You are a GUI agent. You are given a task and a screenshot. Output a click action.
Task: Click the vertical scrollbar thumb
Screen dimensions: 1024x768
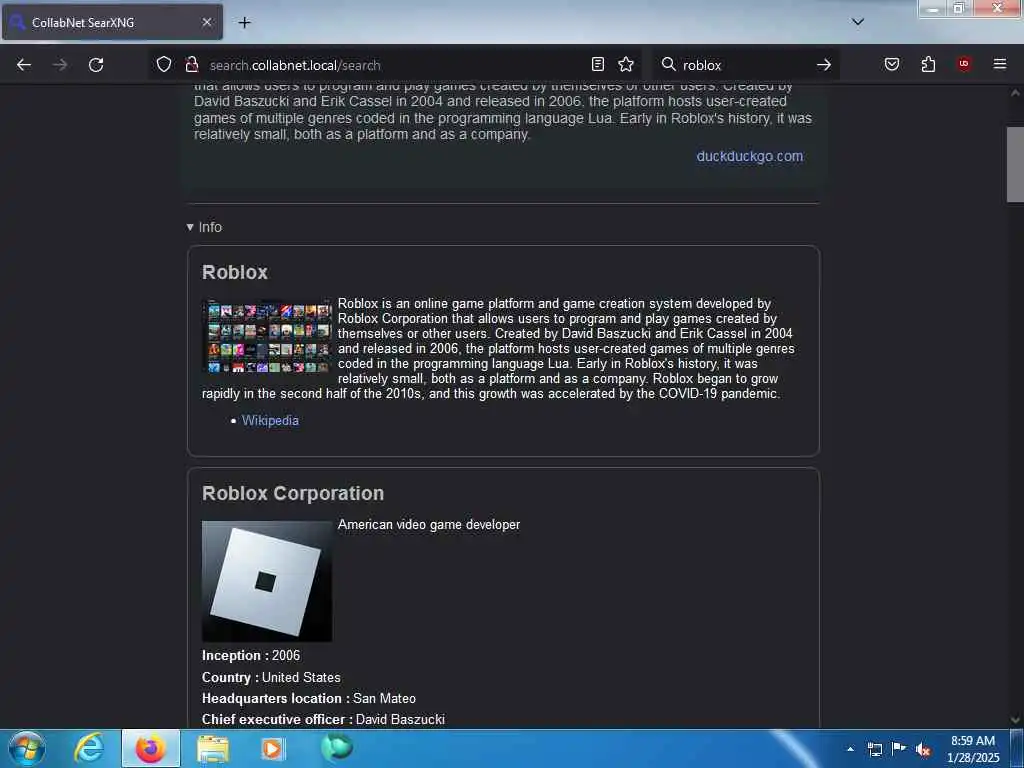[x=1015, y=165]
